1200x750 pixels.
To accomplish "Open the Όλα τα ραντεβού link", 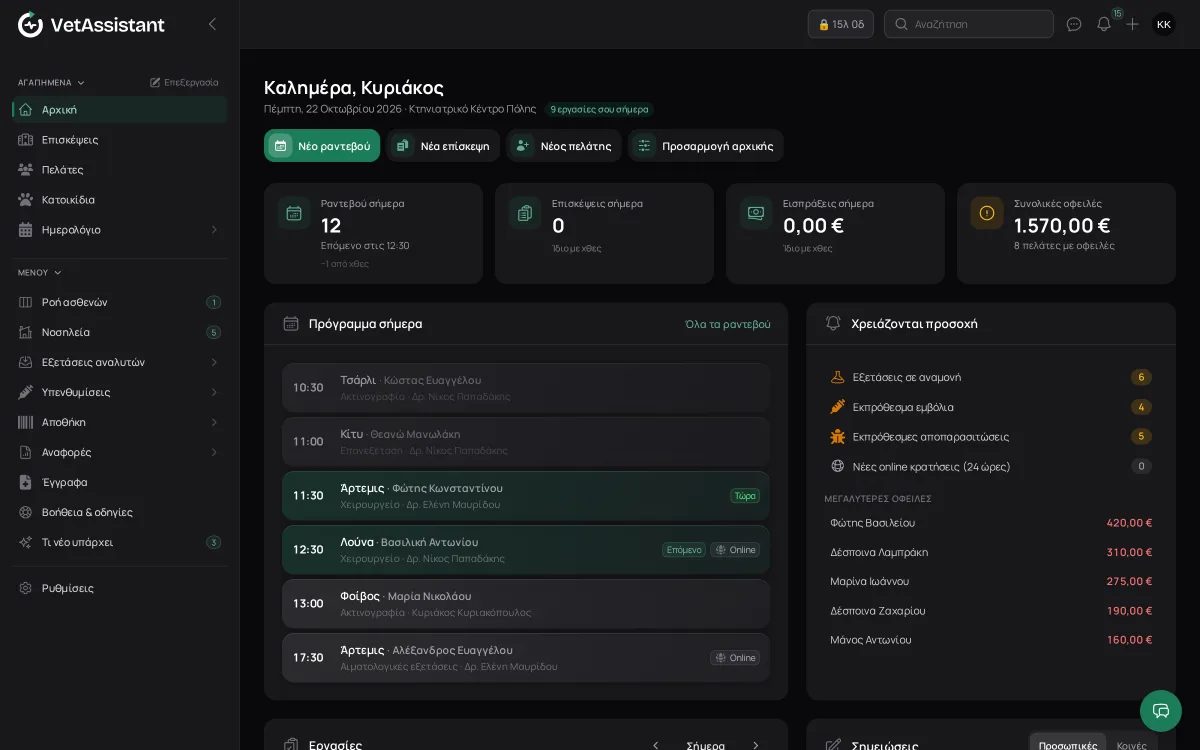I will (728, 324).
